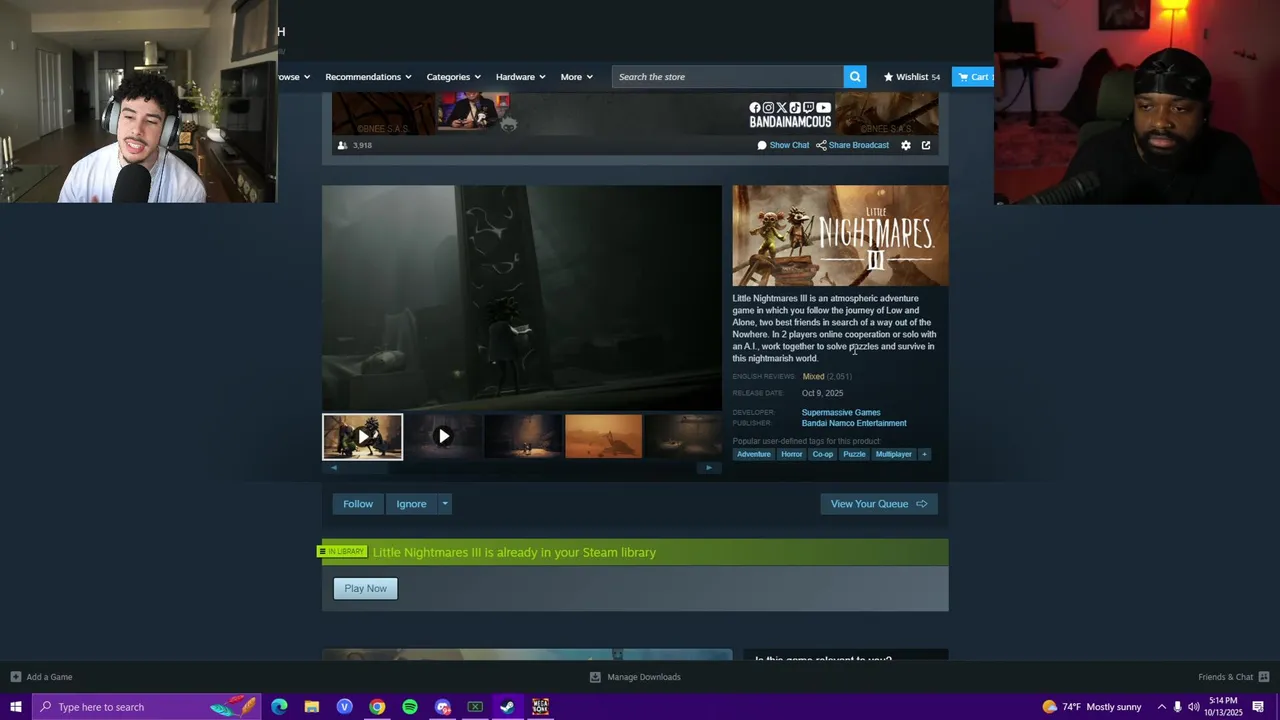This screenshot has width=1280, height=720.
Task: Select the third dark screenshot thumbnail
Action: click(x=523, y=437)
